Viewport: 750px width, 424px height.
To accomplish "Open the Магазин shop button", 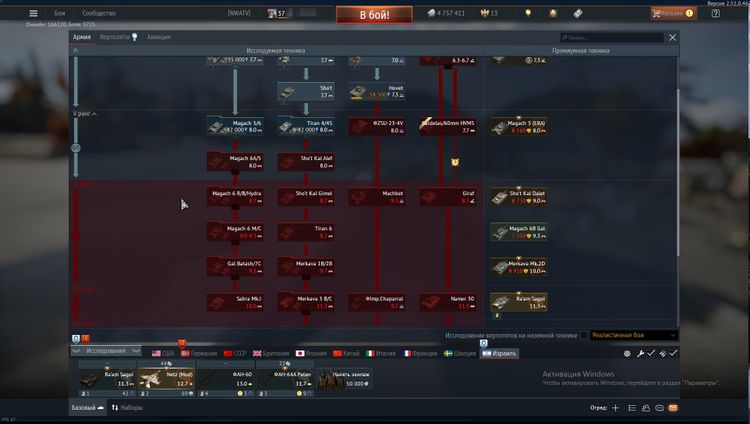I will (x=671, y=13).
